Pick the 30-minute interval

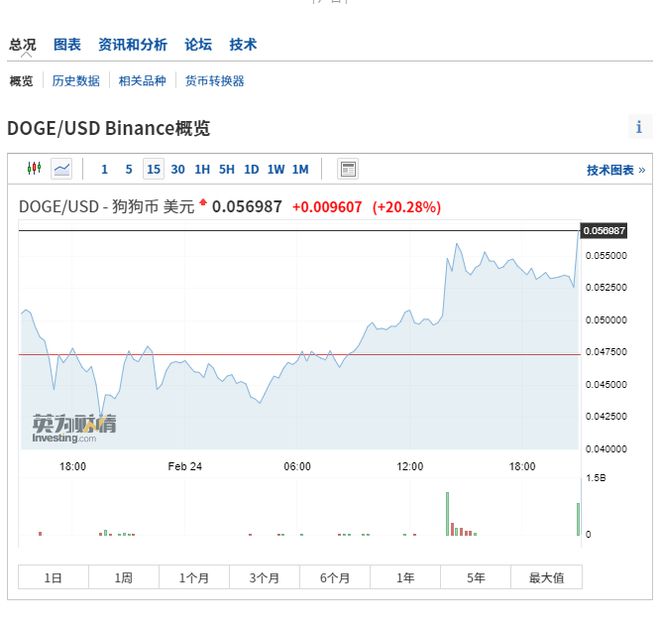point(178,169)
